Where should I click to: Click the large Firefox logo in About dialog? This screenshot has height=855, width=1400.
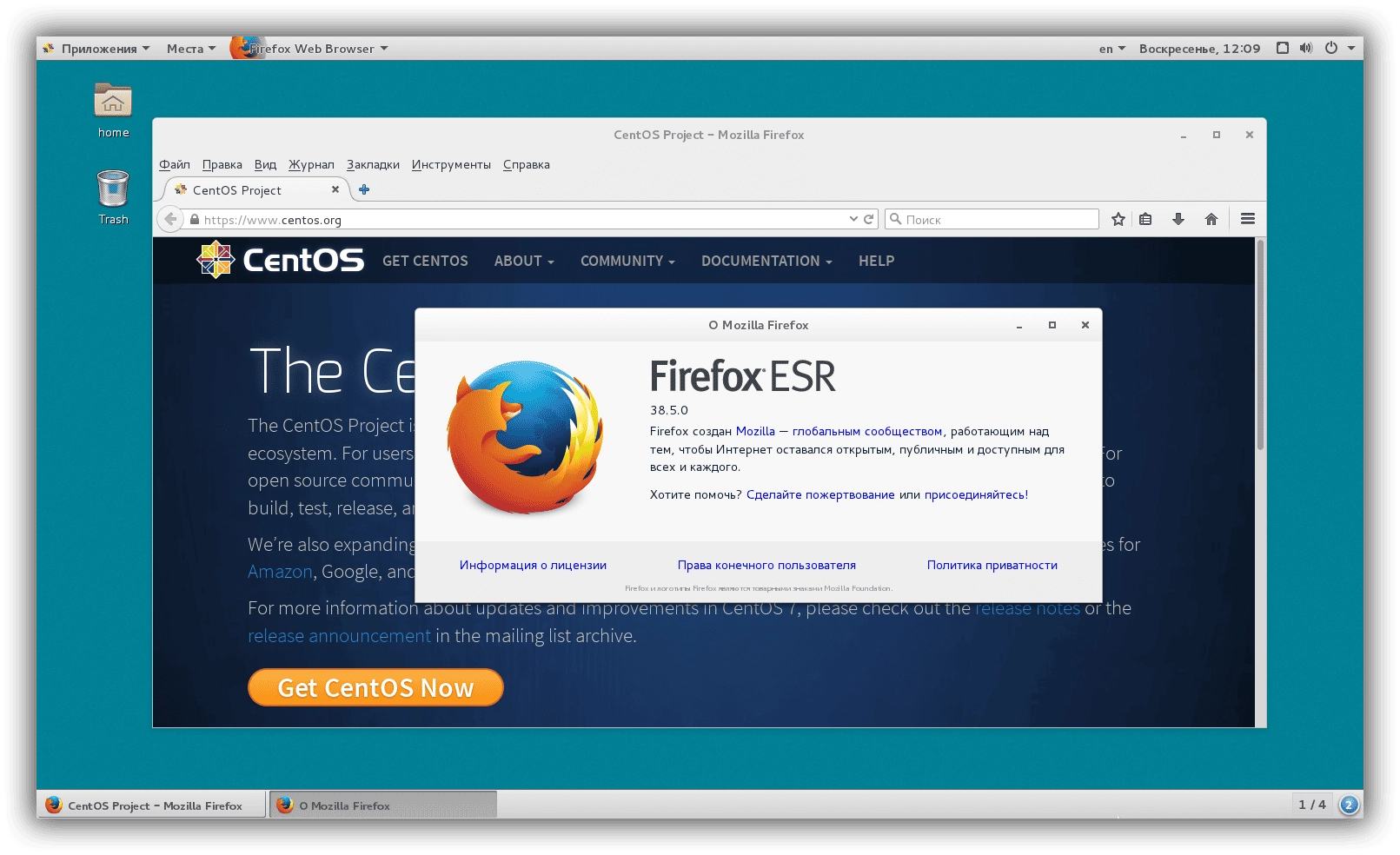[525, 437]
